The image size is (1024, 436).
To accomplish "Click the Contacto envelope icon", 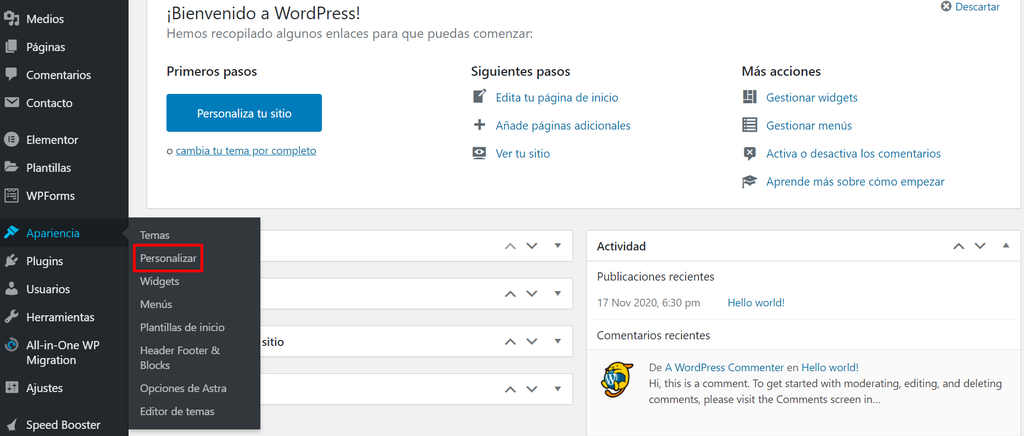I will [11, 103].
